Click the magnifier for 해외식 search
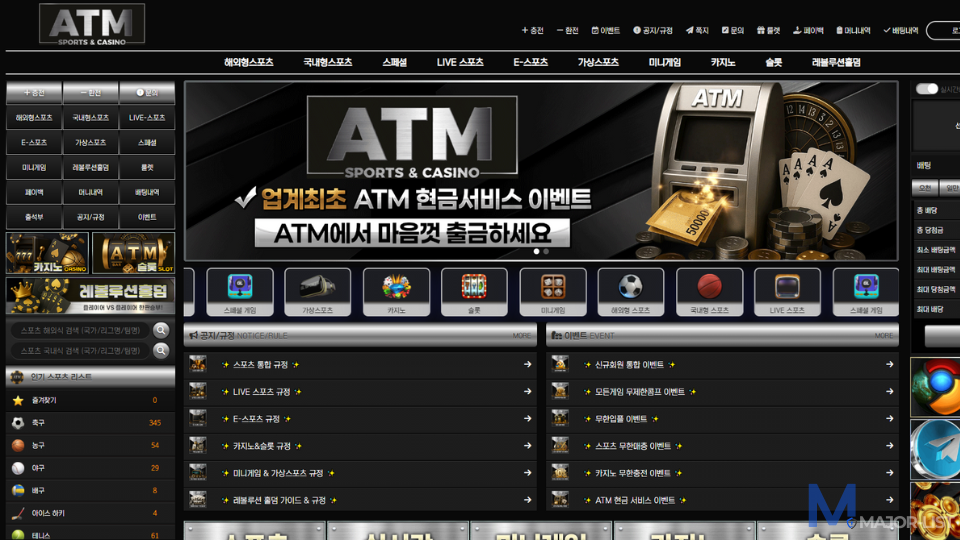Screen dimensions: 960x540 [161, 330]
